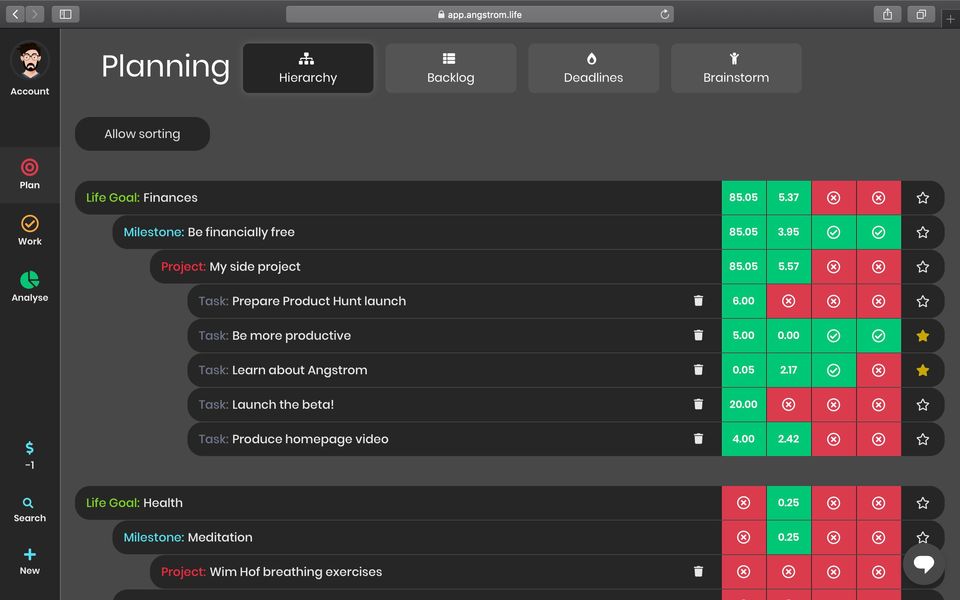
Task: Click the browser share button
Action: click(887, 14)
